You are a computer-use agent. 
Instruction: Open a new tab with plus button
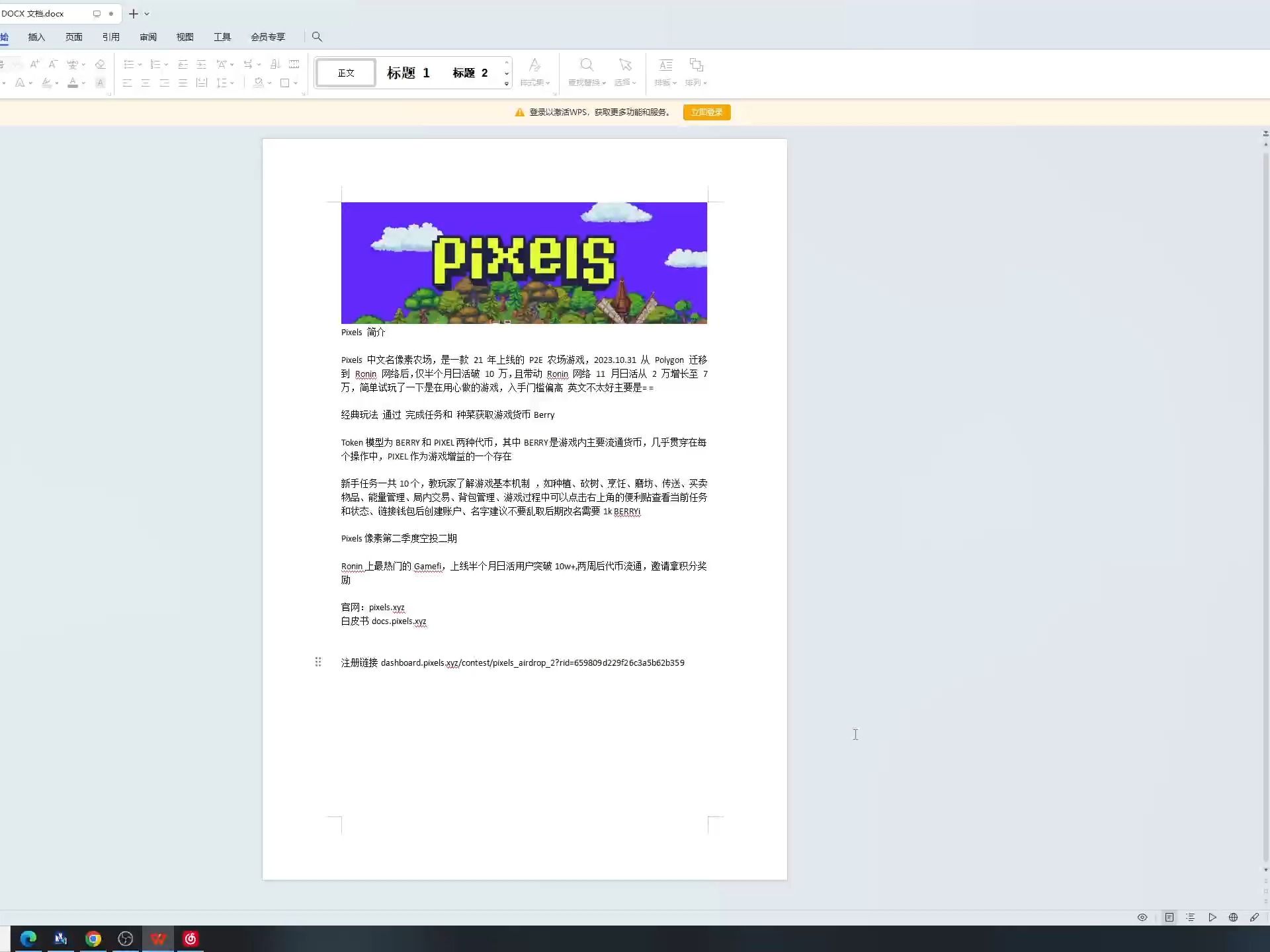pos(133,13)
